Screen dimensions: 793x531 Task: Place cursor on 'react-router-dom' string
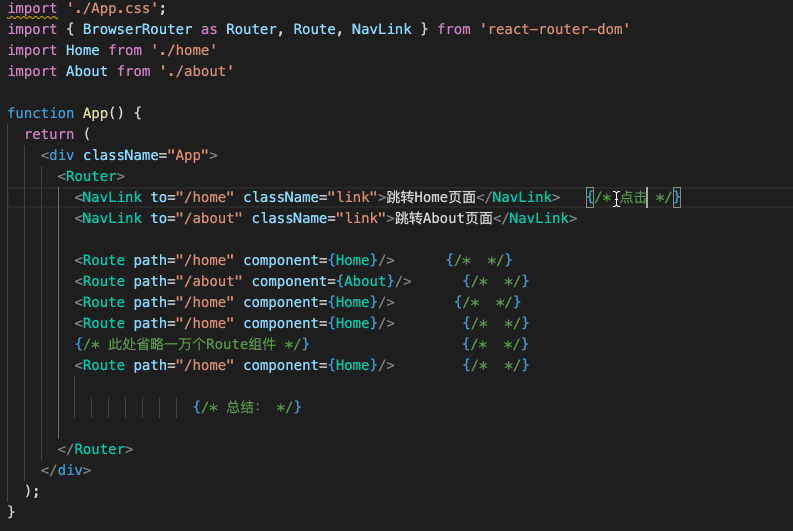click(555, 29)
